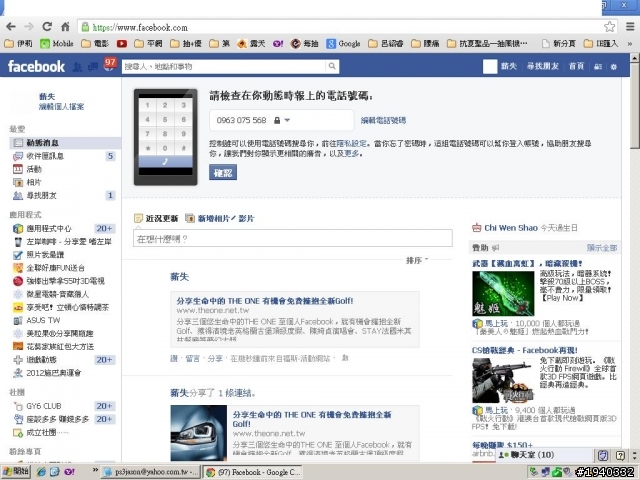Click the blue confirm button under the phone number
Viewport: 640px width, 480px height.
[x=223, y=172]
